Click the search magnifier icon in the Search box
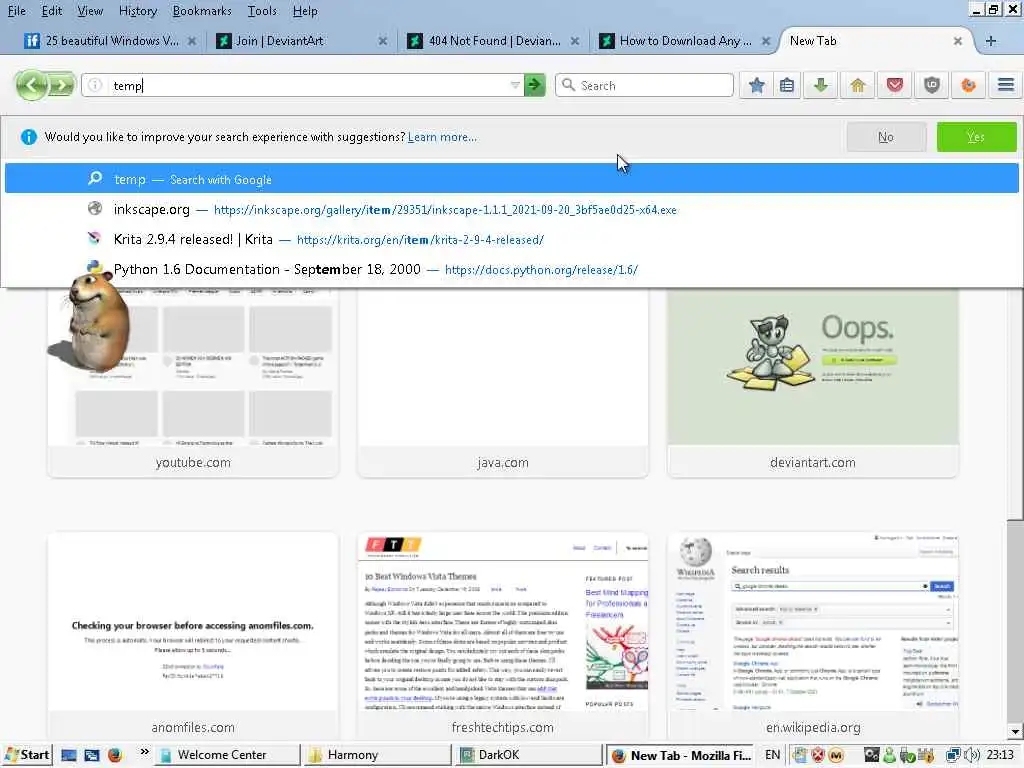The height and width of the screenshot is (768, 1024). 568,86
